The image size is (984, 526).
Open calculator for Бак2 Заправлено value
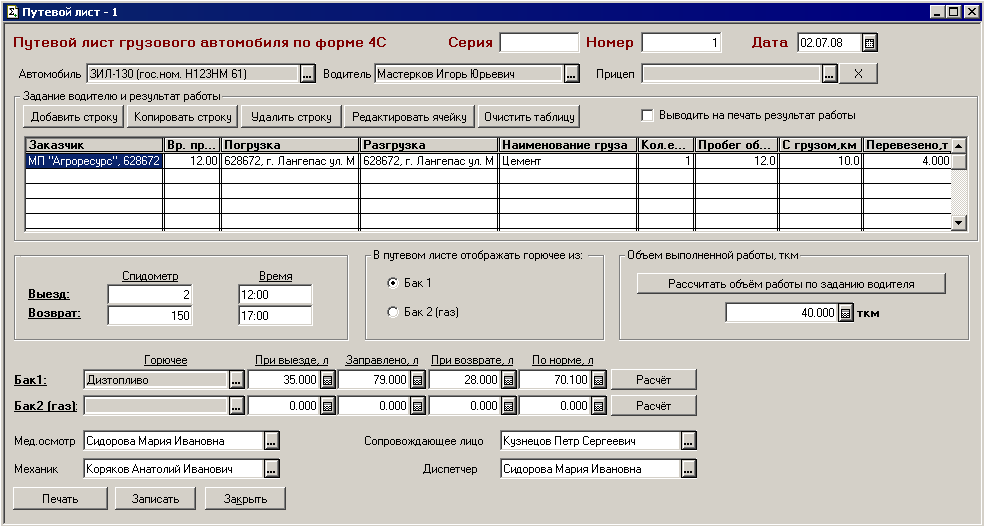pos(417,406)
